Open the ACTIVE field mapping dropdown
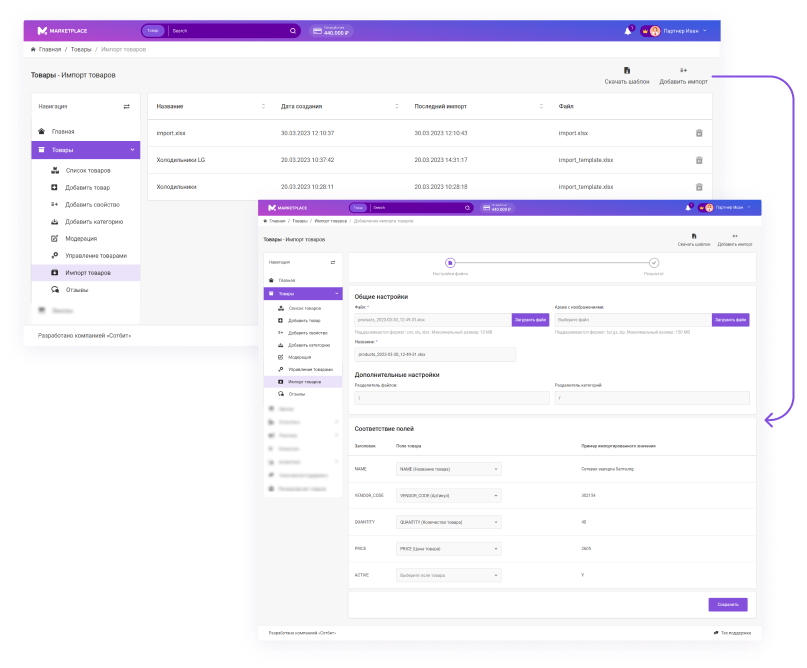807x668 pixels. click(x=448, y=575)
